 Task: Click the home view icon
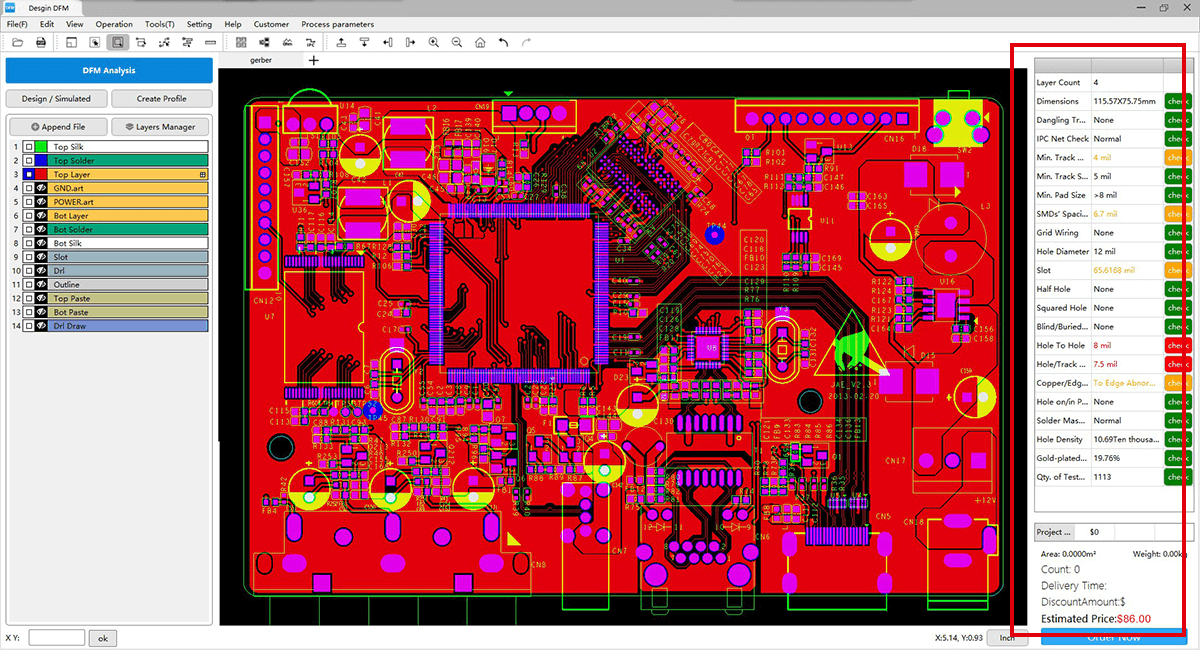point(480,43)
